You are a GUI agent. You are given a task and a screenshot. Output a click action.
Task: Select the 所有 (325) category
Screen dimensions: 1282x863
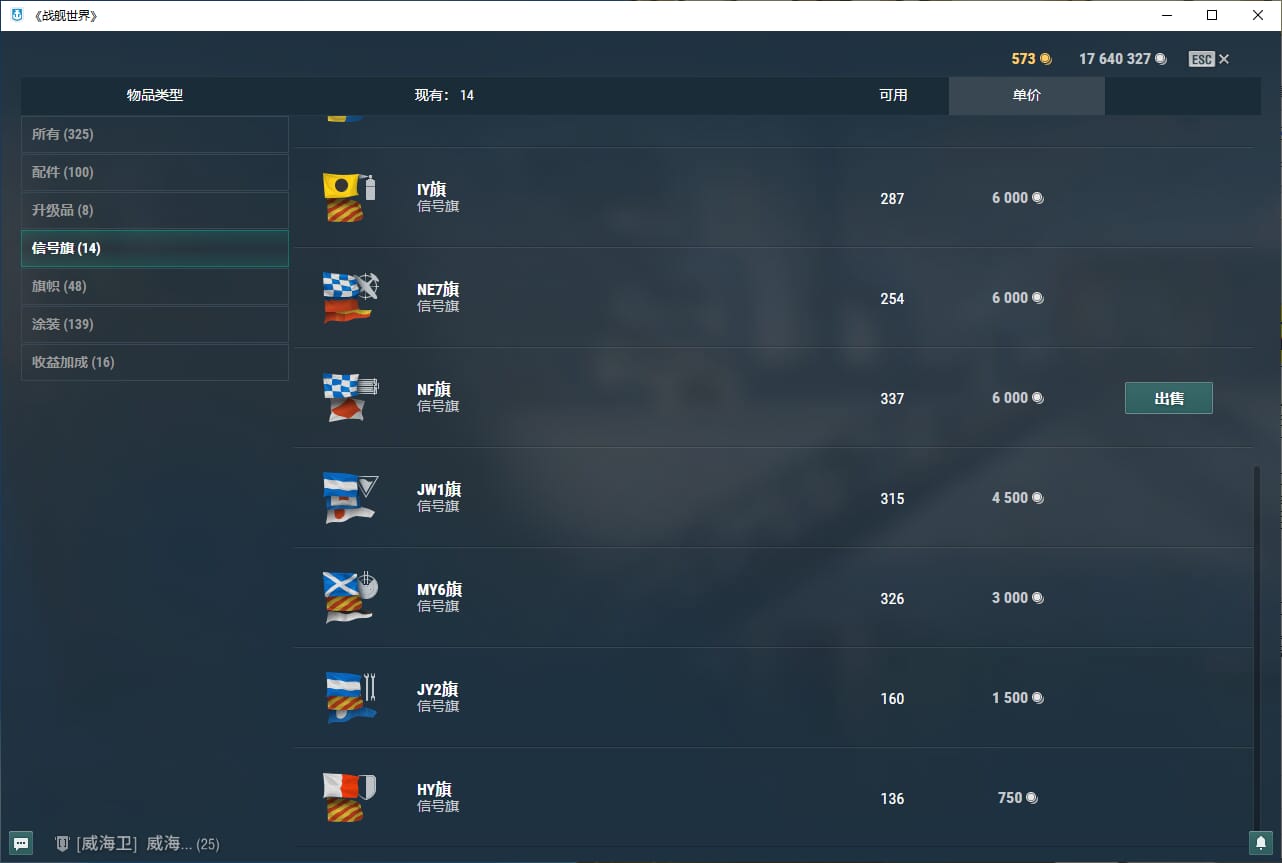tap(155, 134)
